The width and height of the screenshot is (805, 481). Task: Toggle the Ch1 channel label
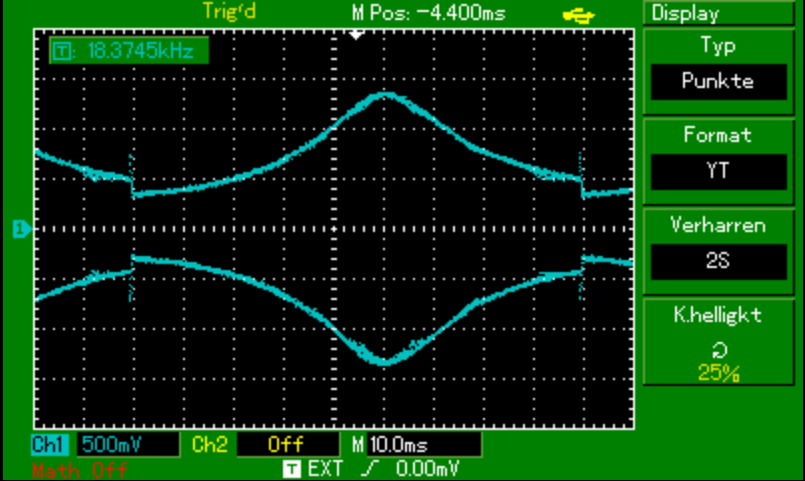(51, 443)
